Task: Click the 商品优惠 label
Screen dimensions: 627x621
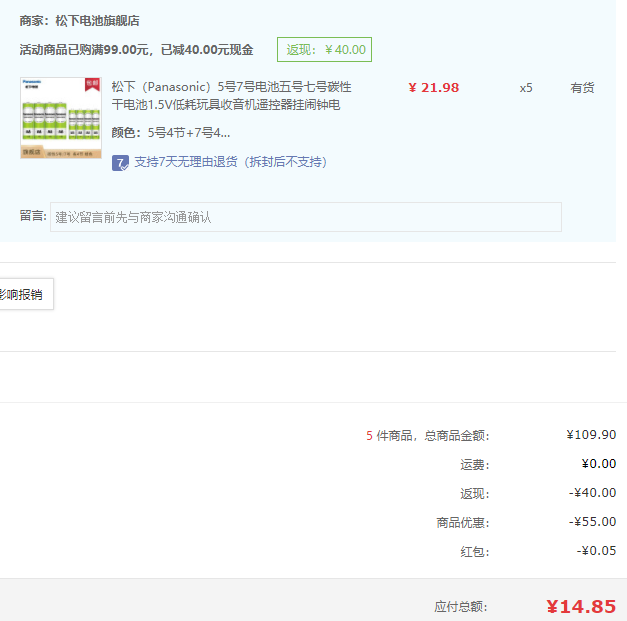Action: [463, 522]
